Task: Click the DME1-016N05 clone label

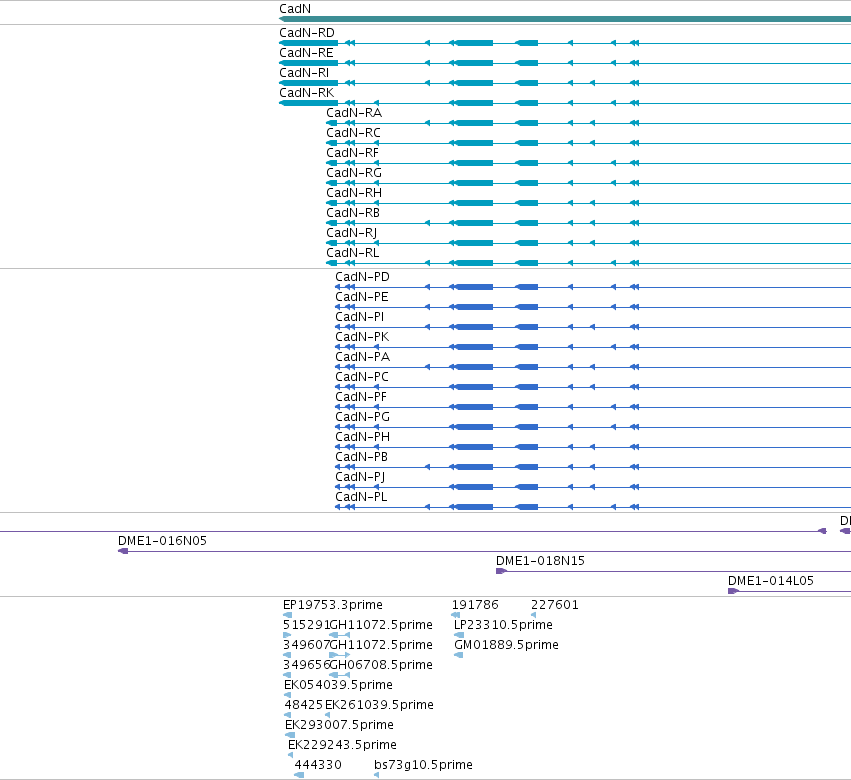Action: (x=162, y=541)
